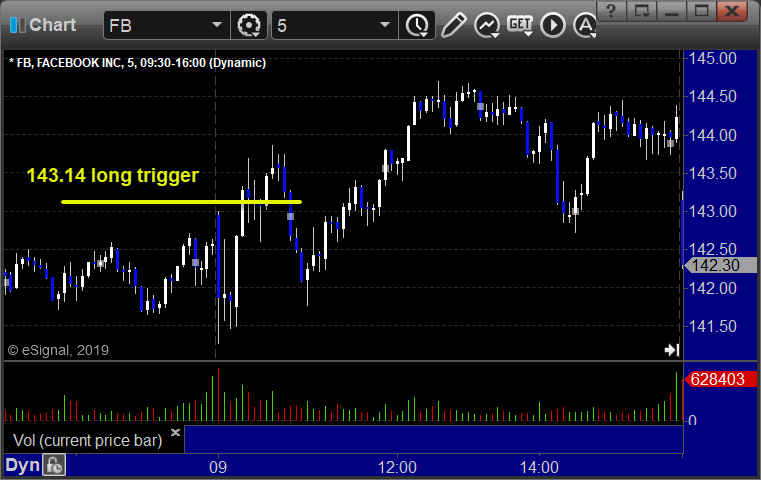761x480 pixels.
Task: Click the pop-out window button
Action: [641, 11]
